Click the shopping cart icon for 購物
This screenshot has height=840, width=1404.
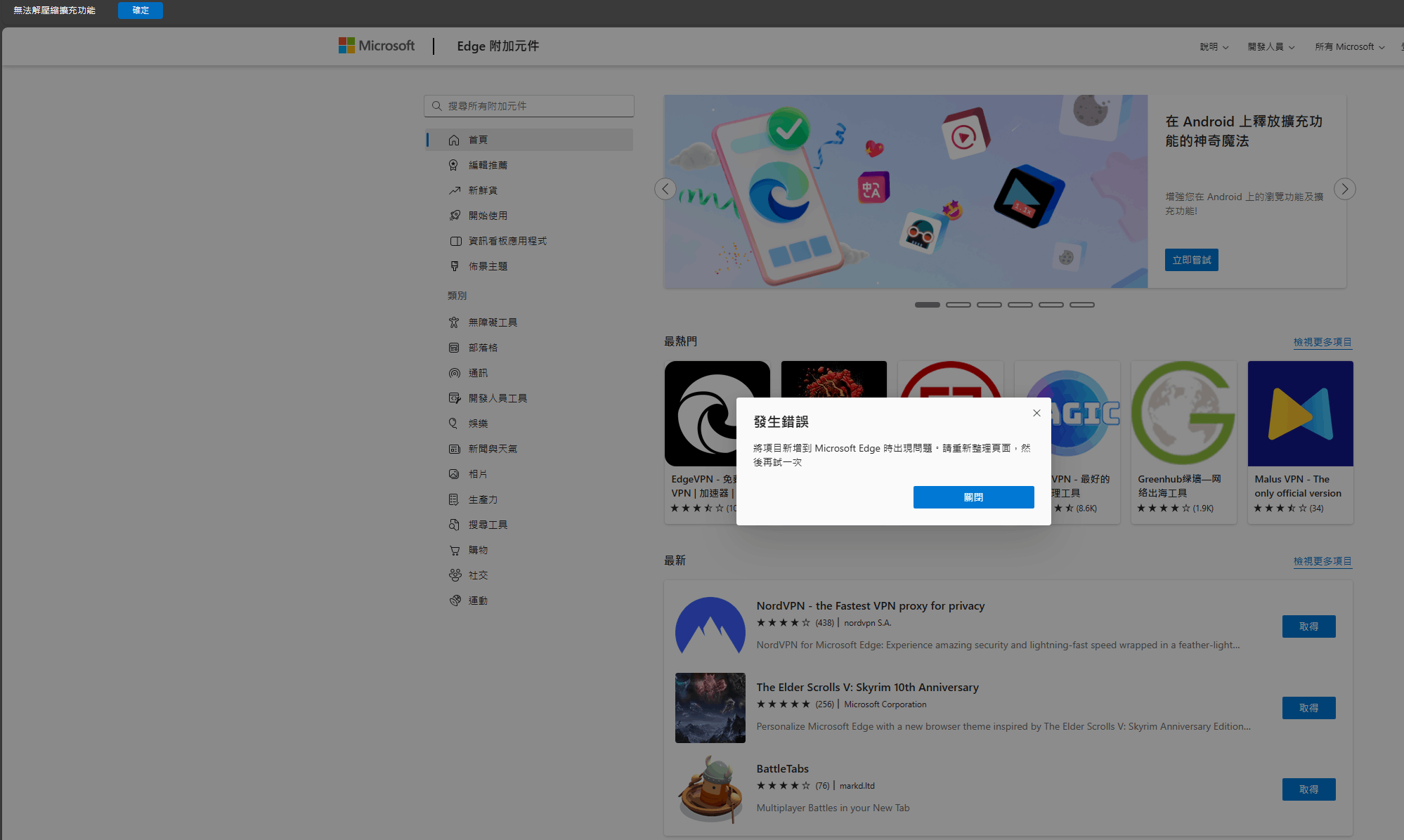(454, 550)
